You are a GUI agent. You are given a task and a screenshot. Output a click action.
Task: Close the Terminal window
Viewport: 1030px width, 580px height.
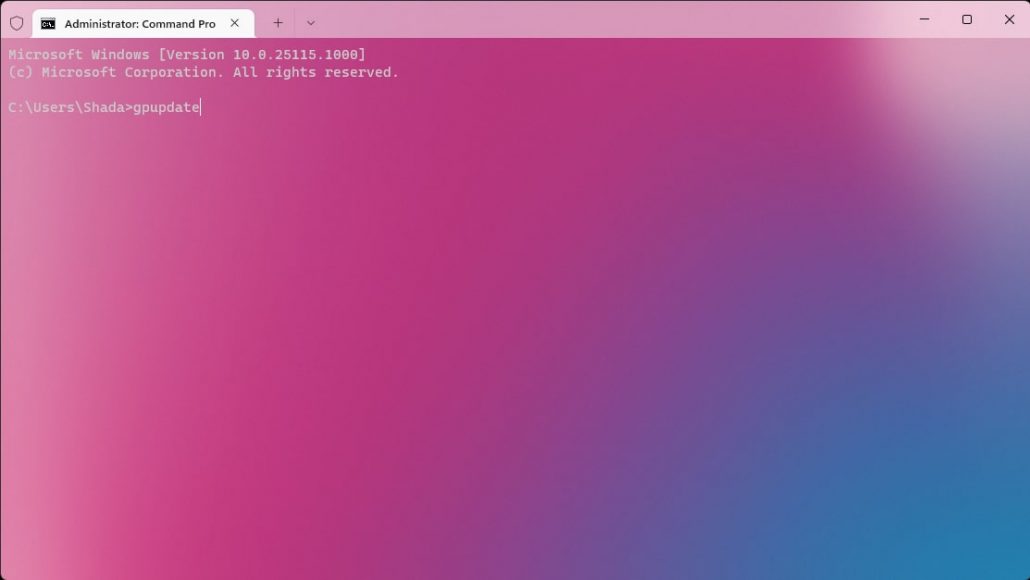(1009, 20)
